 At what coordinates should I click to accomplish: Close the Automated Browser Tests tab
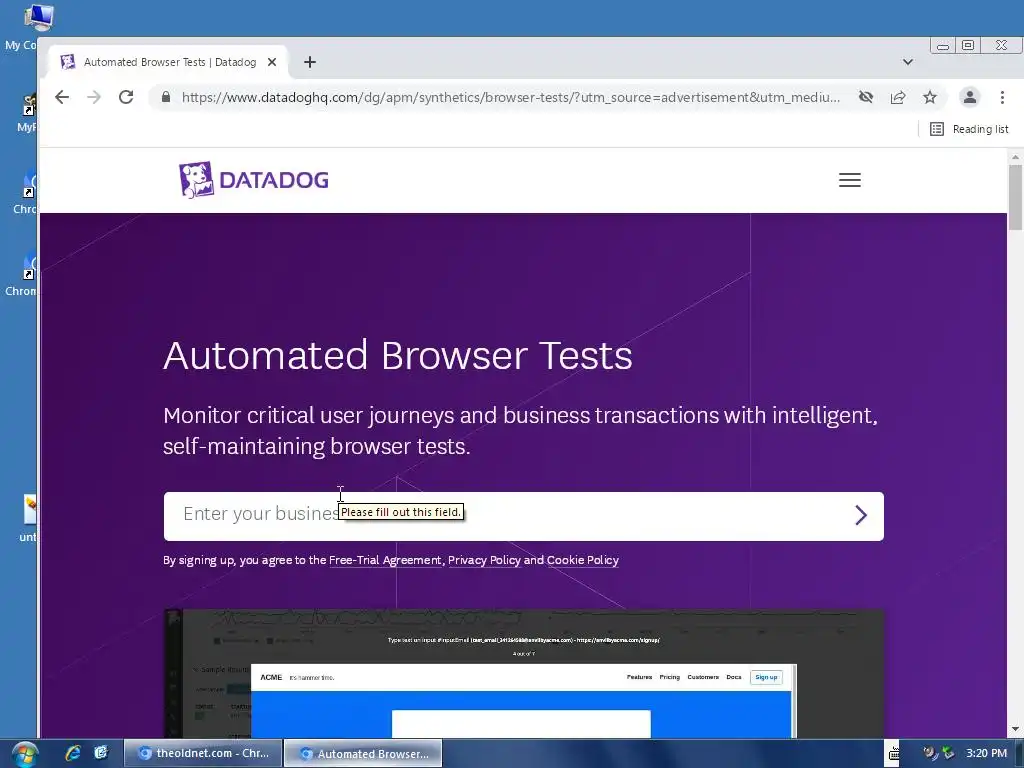(x=272, y=62)
